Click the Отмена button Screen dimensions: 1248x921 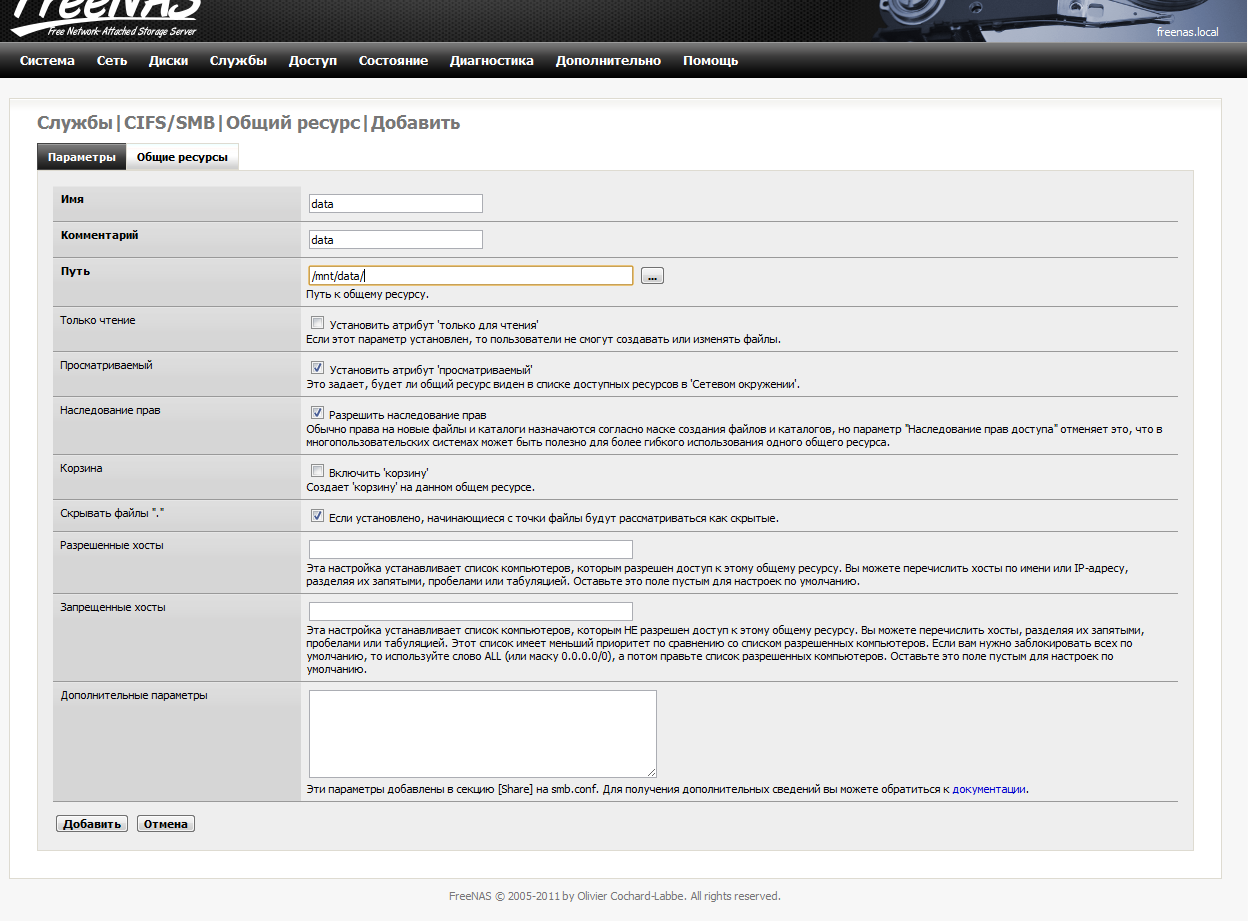166,824
